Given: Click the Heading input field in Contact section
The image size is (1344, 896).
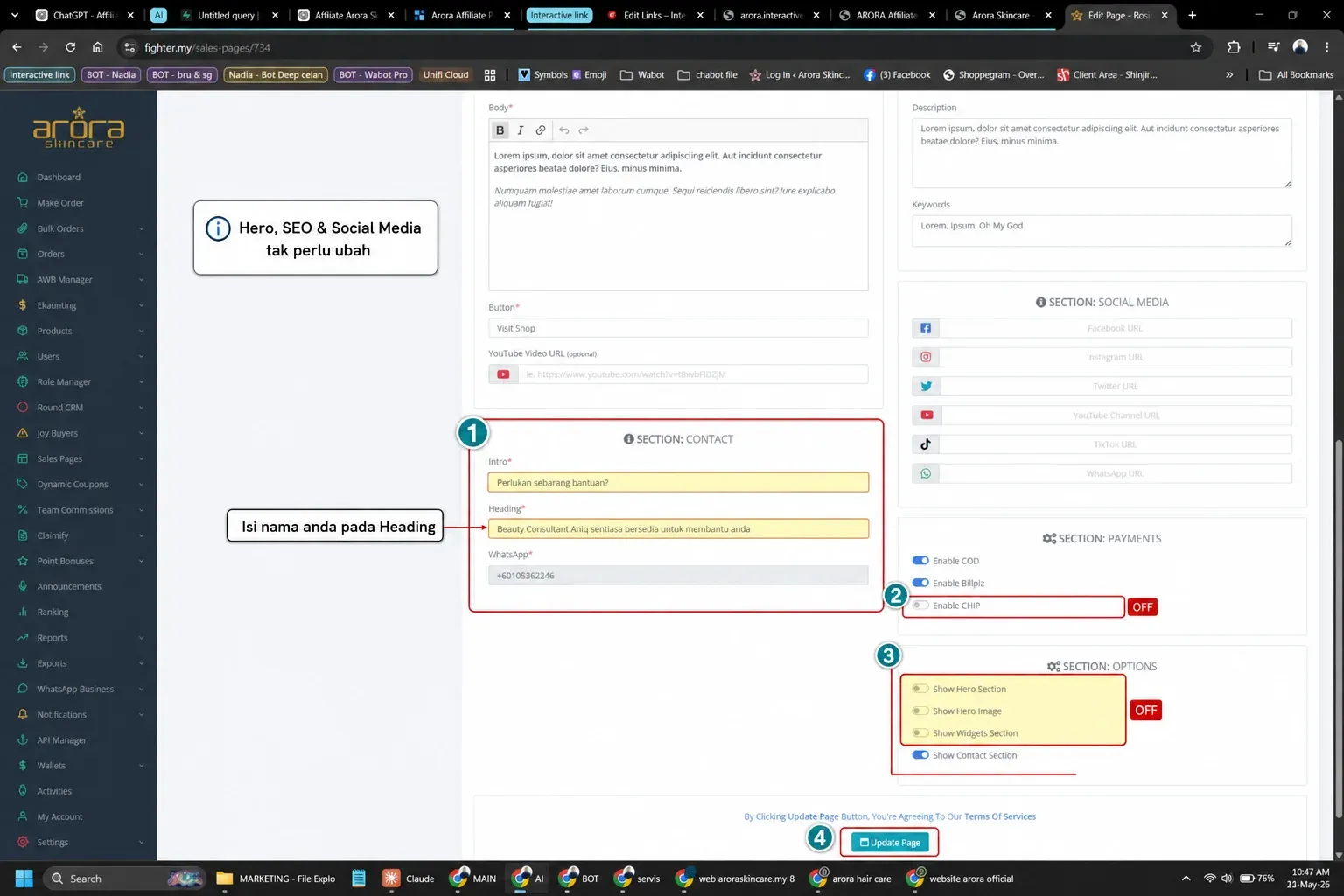Looking at the screenshot, I should 678,528.
